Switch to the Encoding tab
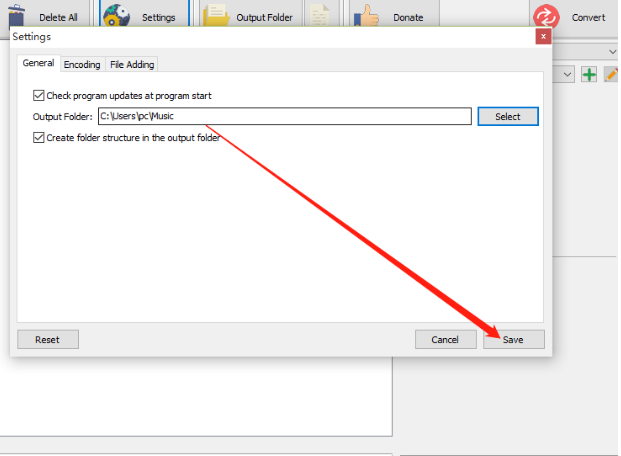 82,65
